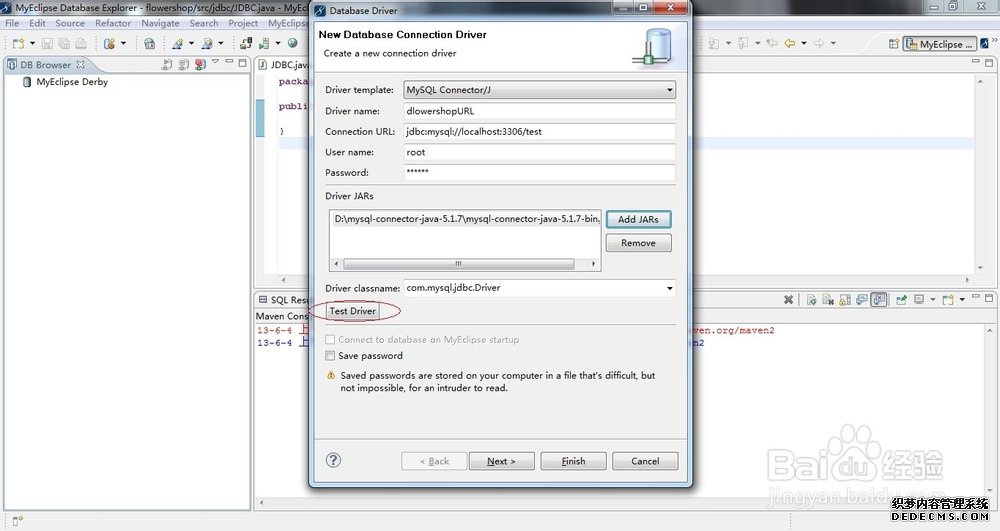The image size is (1000, 531).
Task: Click the New wizard toolbar icon
Action: point(19,44)
